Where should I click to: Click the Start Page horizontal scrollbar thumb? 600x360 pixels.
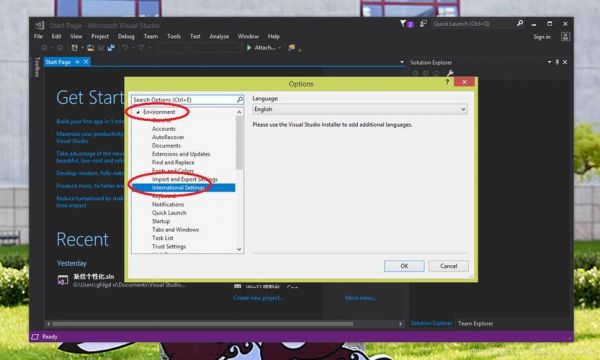(202, 324)
